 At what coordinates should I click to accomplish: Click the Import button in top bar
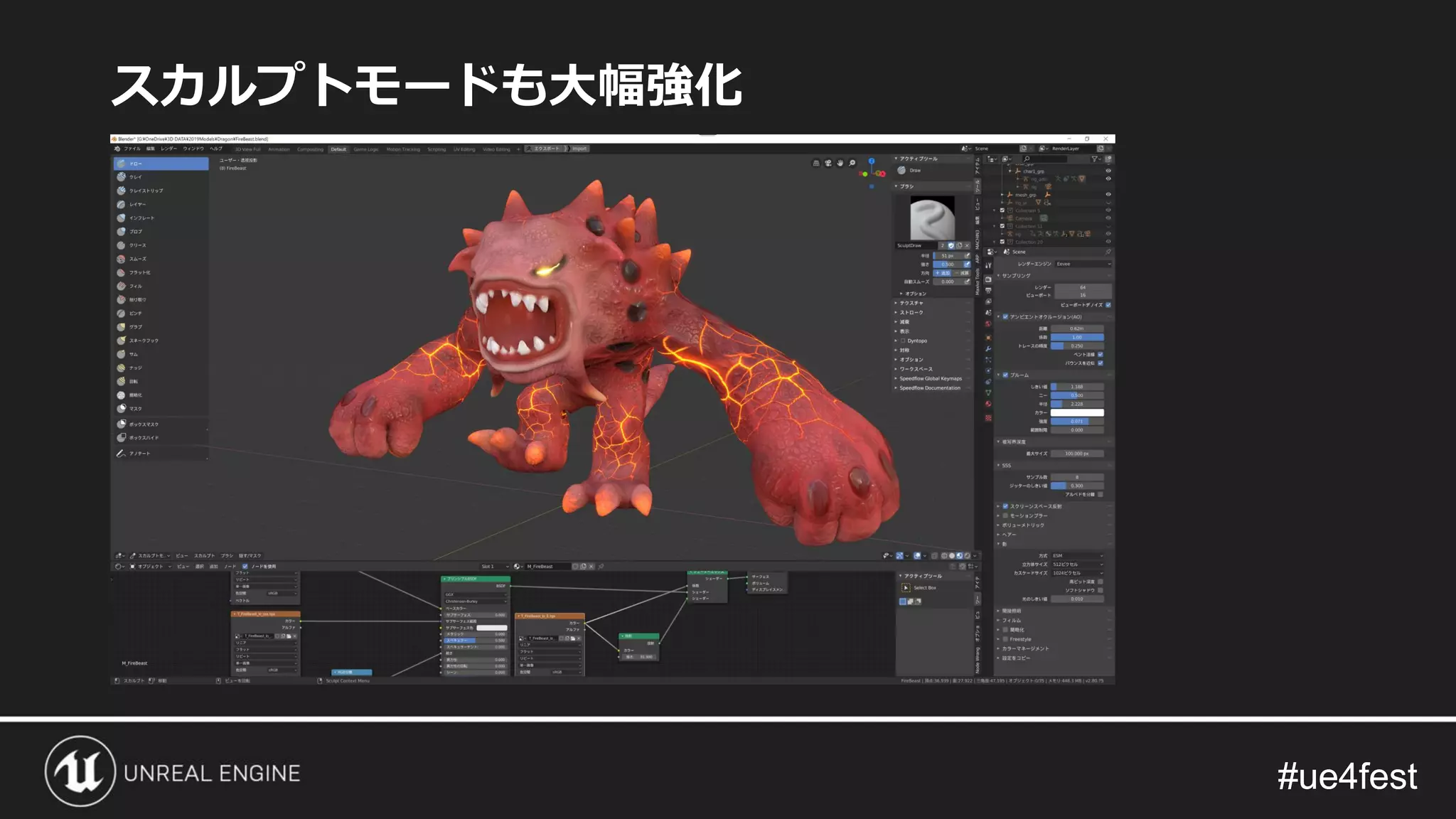pyautogui.click(x=579, y=149)
